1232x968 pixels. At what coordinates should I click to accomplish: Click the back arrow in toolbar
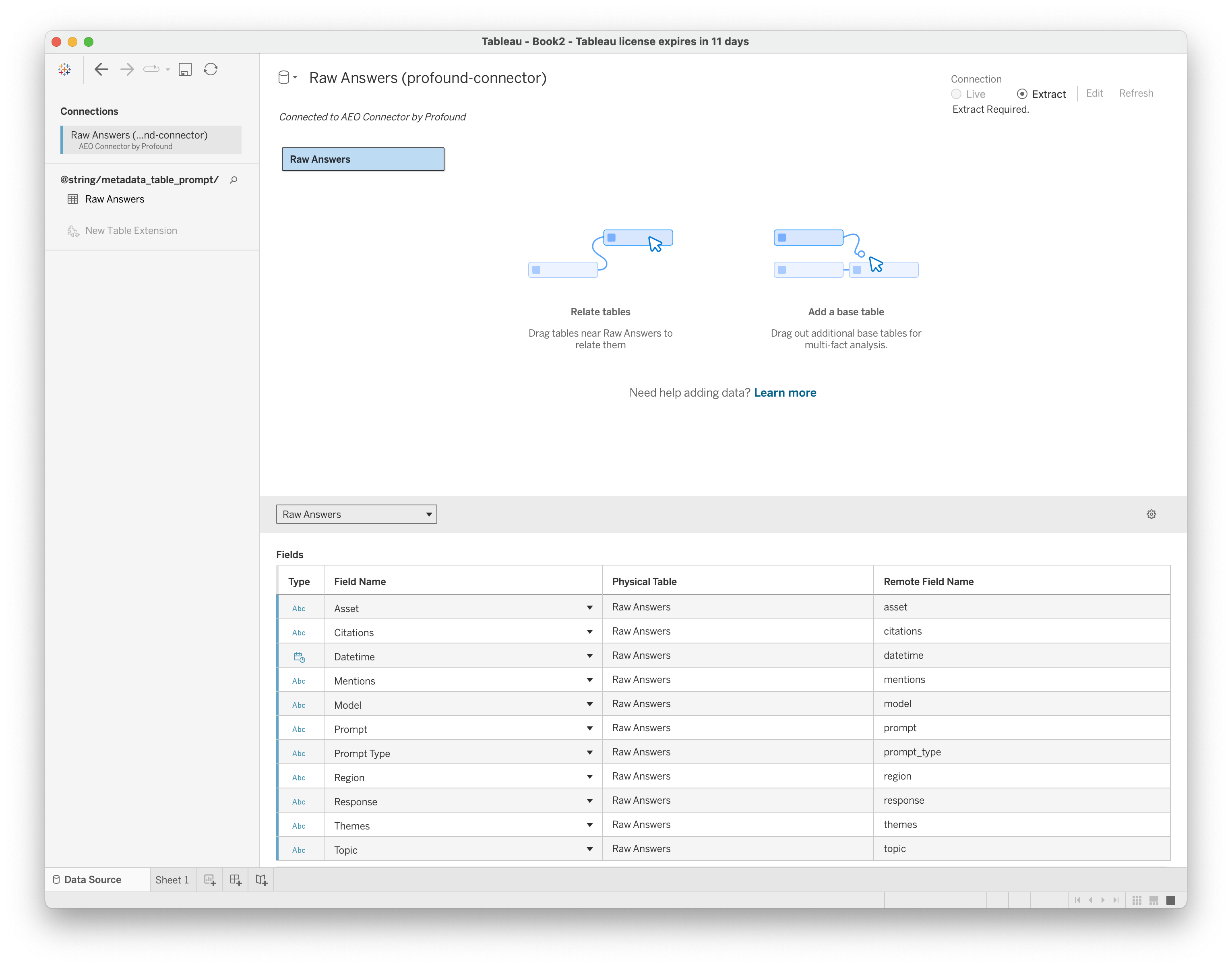pyautogui.click(x=101, y=69)
